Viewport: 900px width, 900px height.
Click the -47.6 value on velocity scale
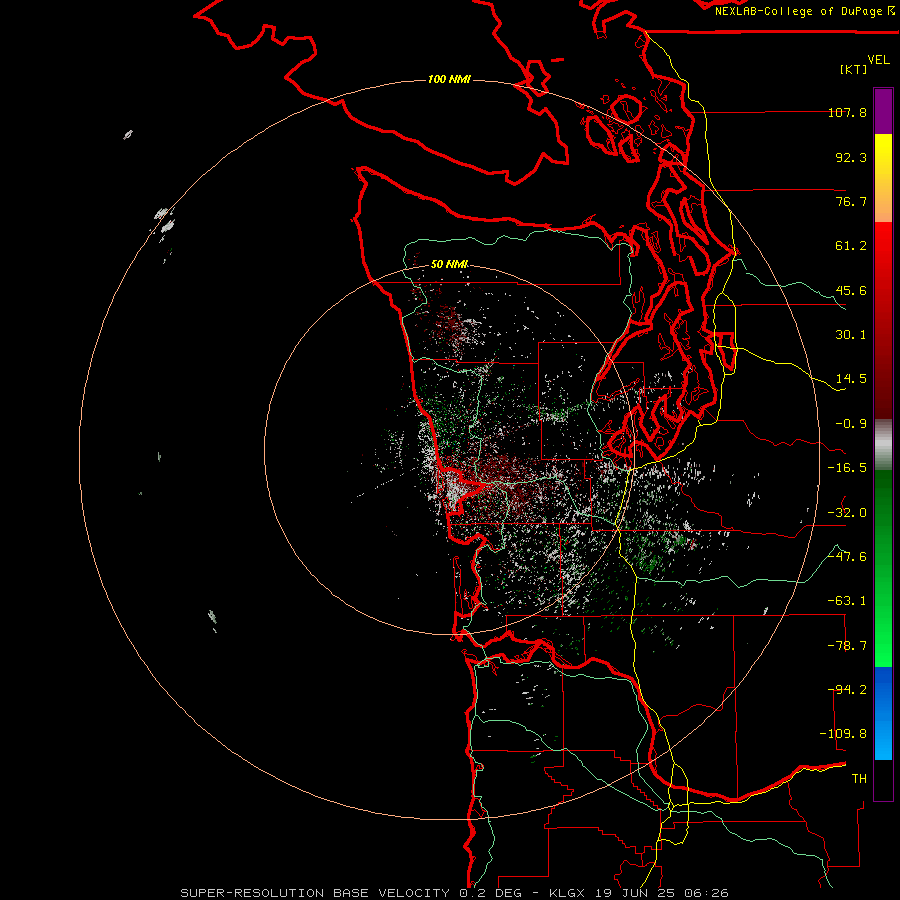(847, 557)
